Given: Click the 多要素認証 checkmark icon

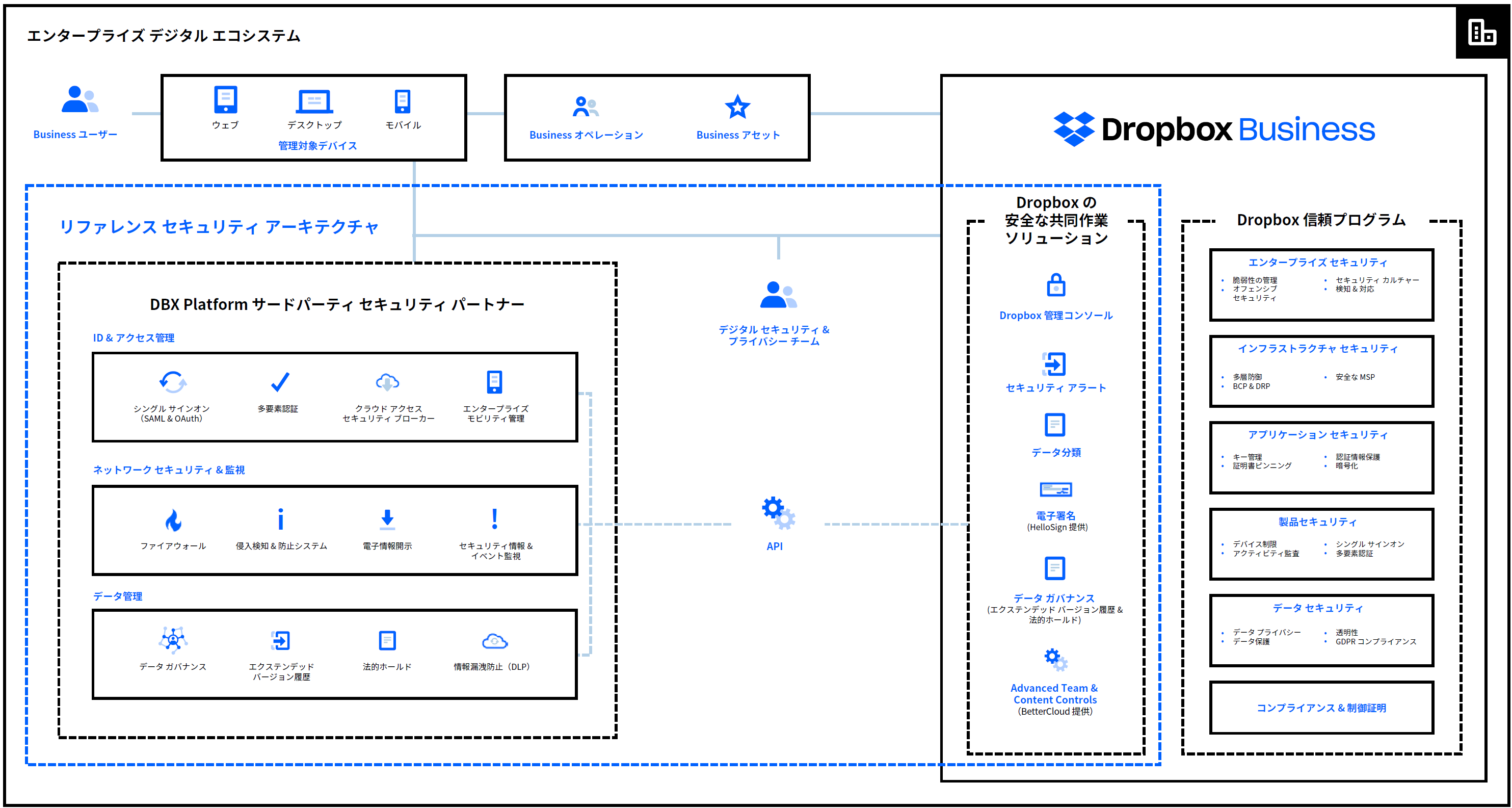Looking at the screenshot, I should point(280,382).
